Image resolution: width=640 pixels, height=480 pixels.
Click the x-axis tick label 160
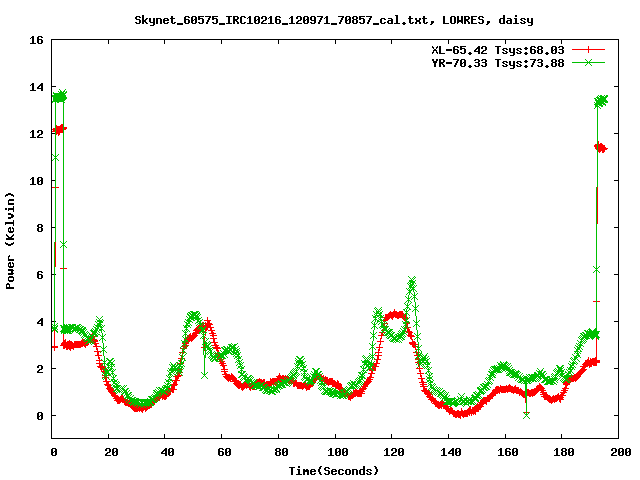click(507, 452)
